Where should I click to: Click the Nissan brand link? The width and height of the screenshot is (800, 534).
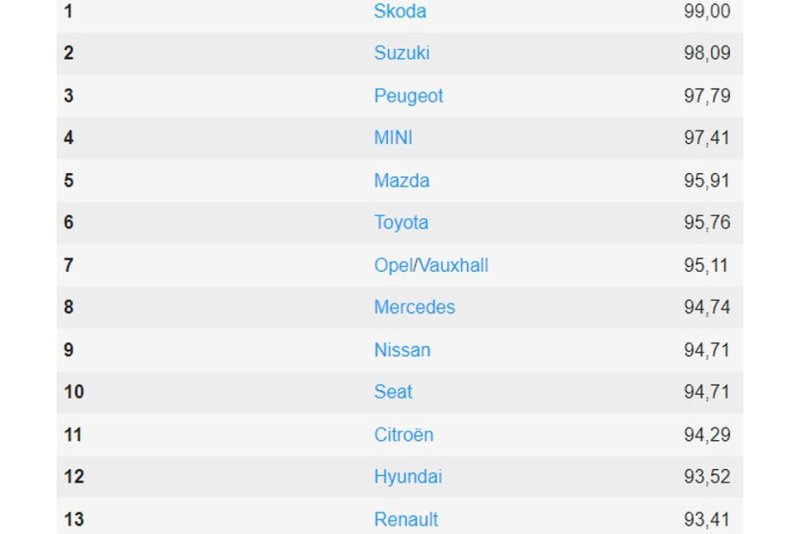[402, 350]
